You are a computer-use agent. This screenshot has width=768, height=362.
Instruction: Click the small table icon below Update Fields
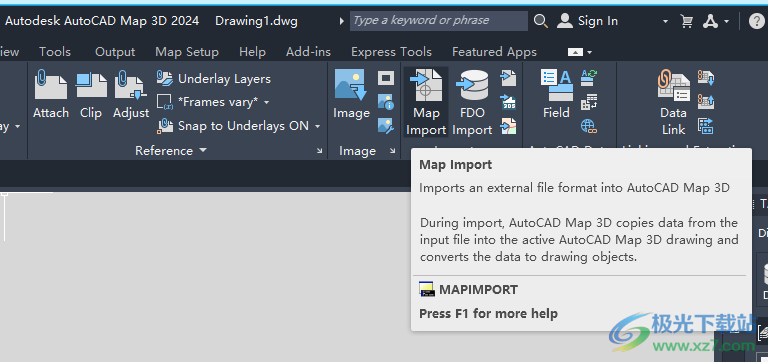pos(589,102)
